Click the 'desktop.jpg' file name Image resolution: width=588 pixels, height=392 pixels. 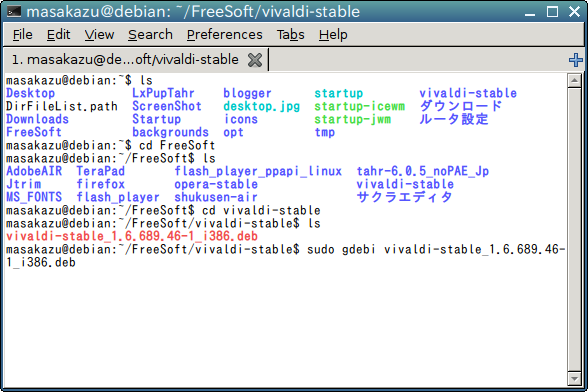pos(261,106)
